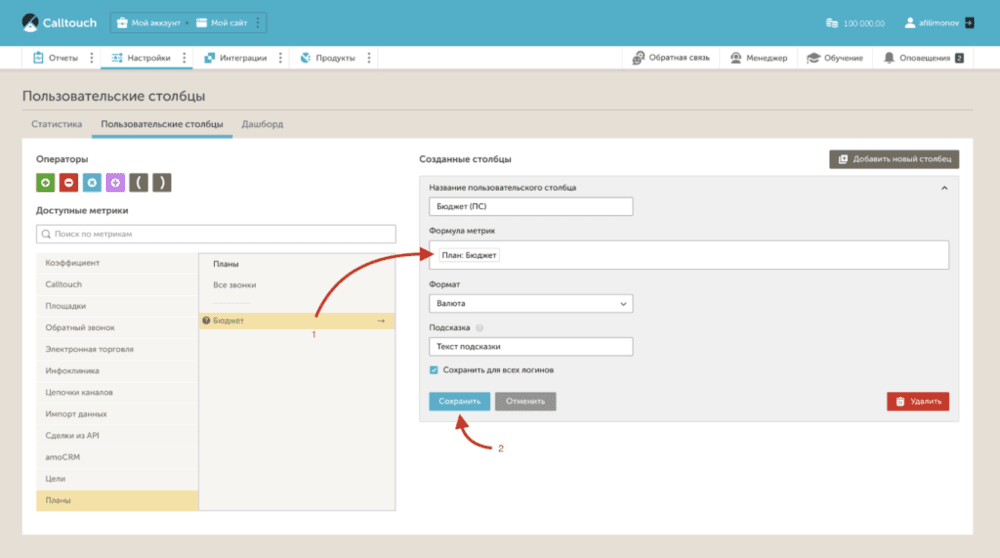Click the blue multiply operator button
Viewport: 1000px width, 558px height.
click(92, 183)
